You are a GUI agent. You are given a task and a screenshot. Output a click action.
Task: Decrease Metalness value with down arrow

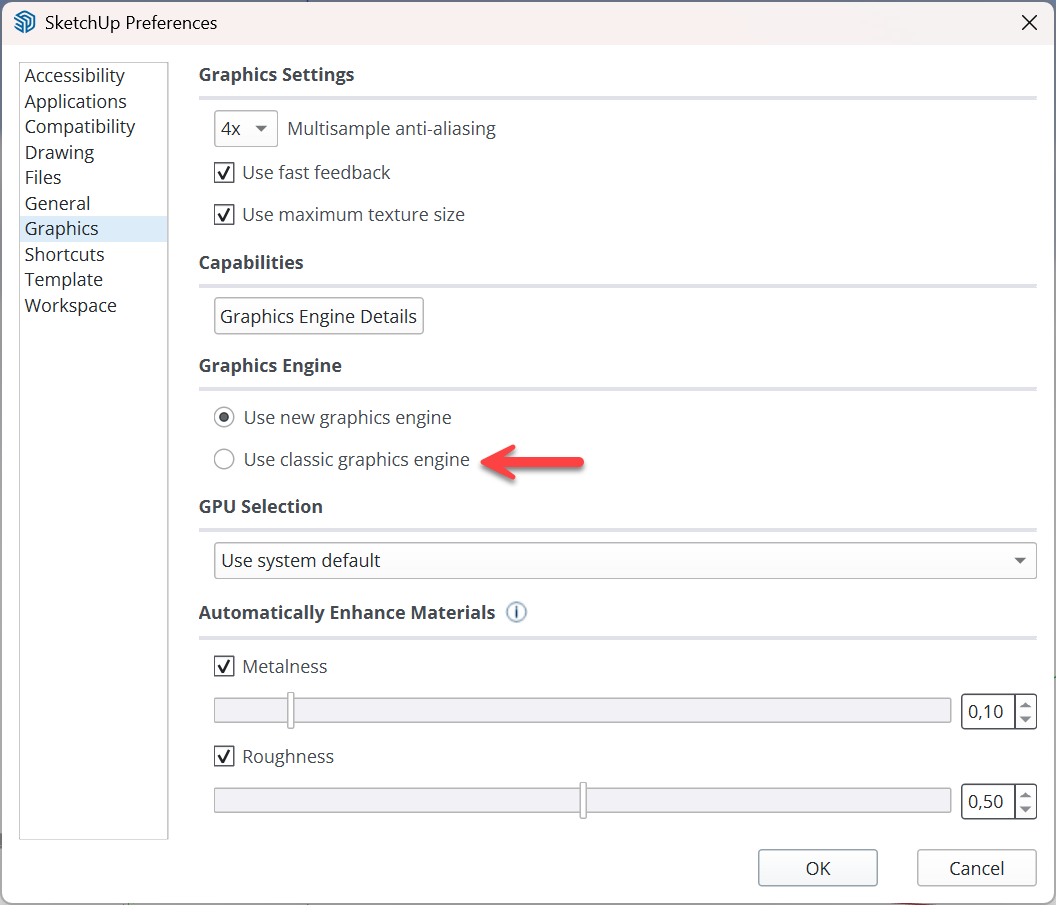[x=1025, y=719]
